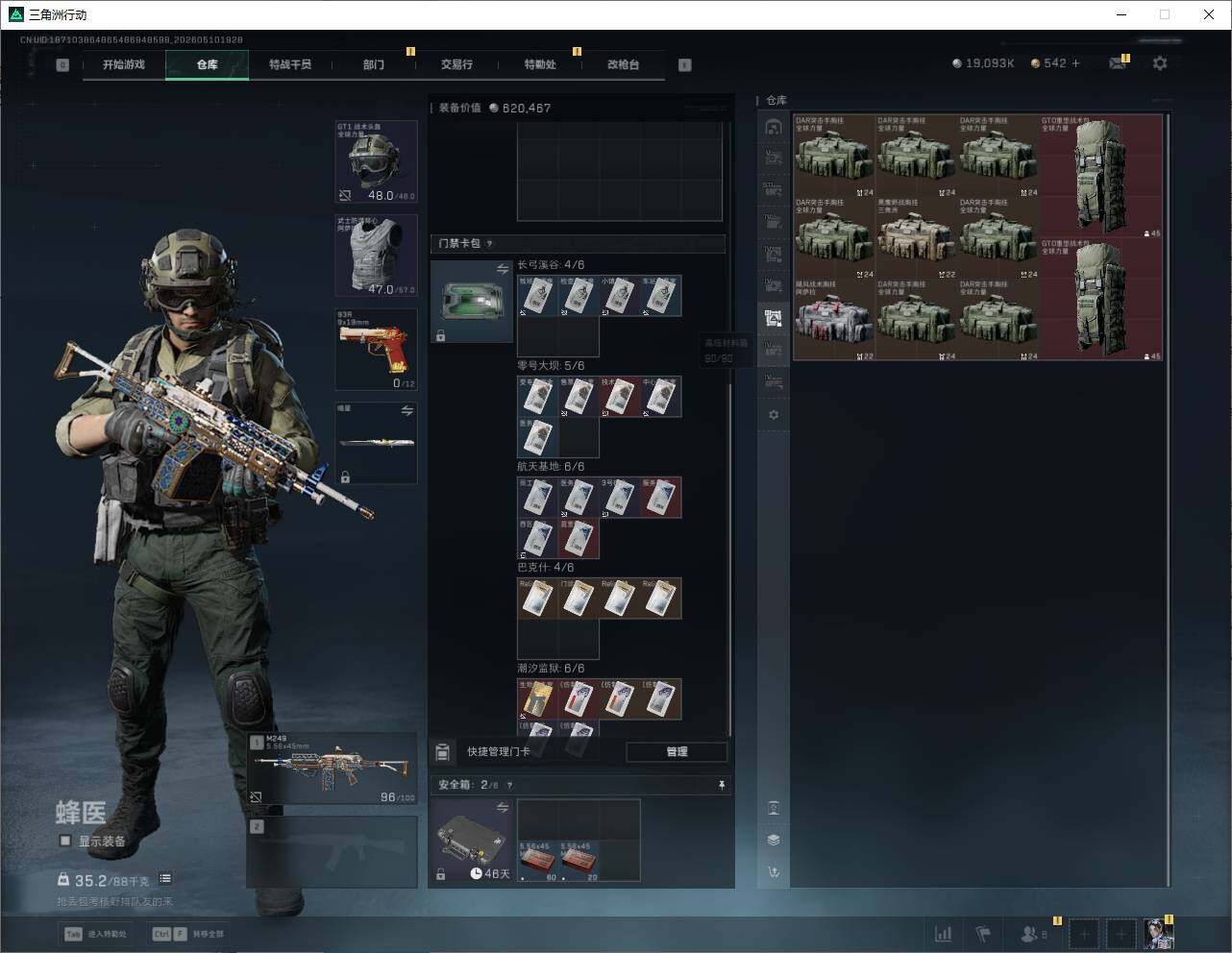
Task: Select the 5.56x45 ammo stack of 20
Action: coord(579,861)
